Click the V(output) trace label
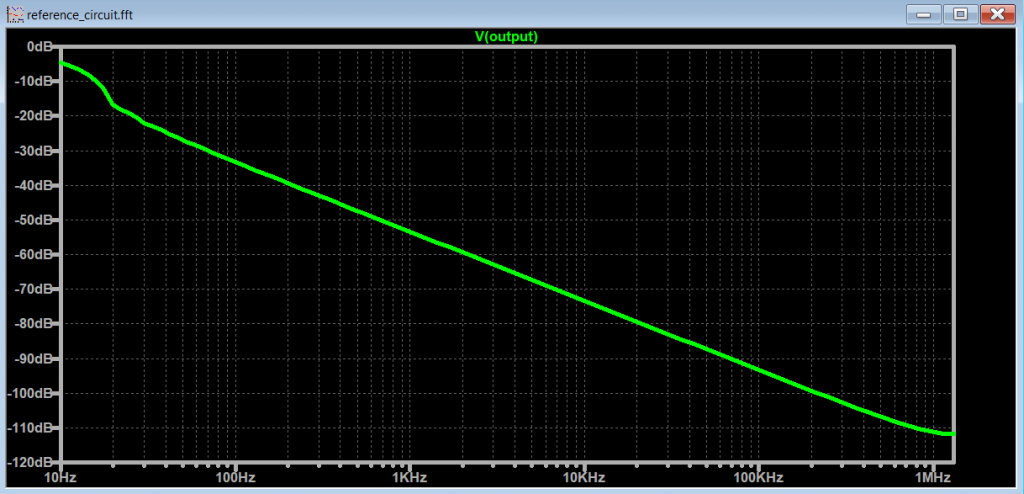1024x494 pixels. click(506, 37)
